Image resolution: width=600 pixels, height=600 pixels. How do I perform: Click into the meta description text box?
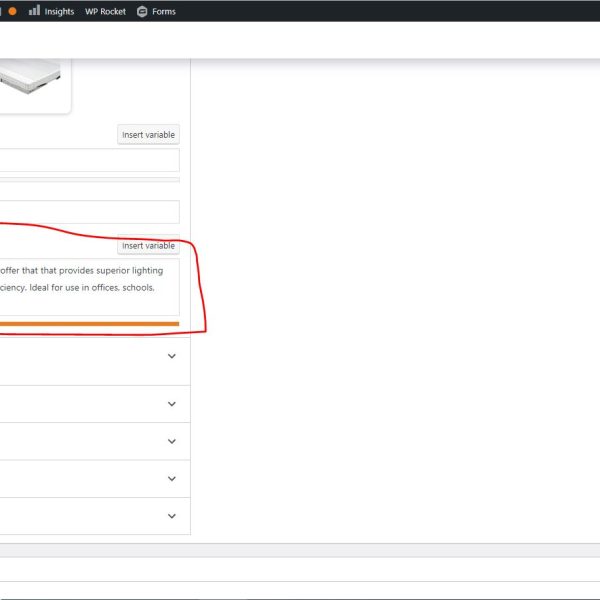tap(90, 288)
